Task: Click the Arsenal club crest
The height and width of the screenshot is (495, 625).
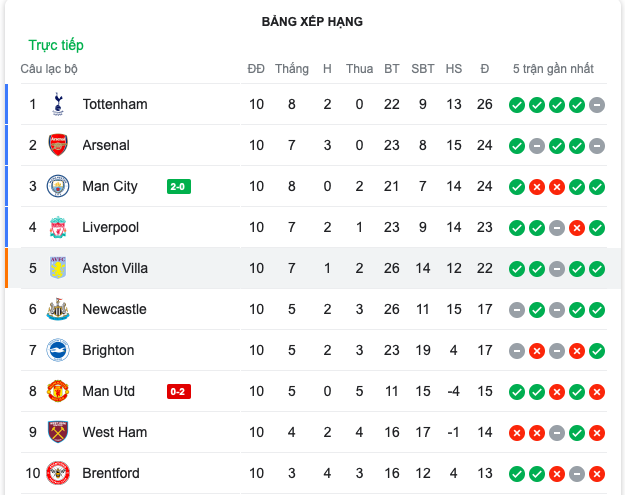Action: [58, 145]
